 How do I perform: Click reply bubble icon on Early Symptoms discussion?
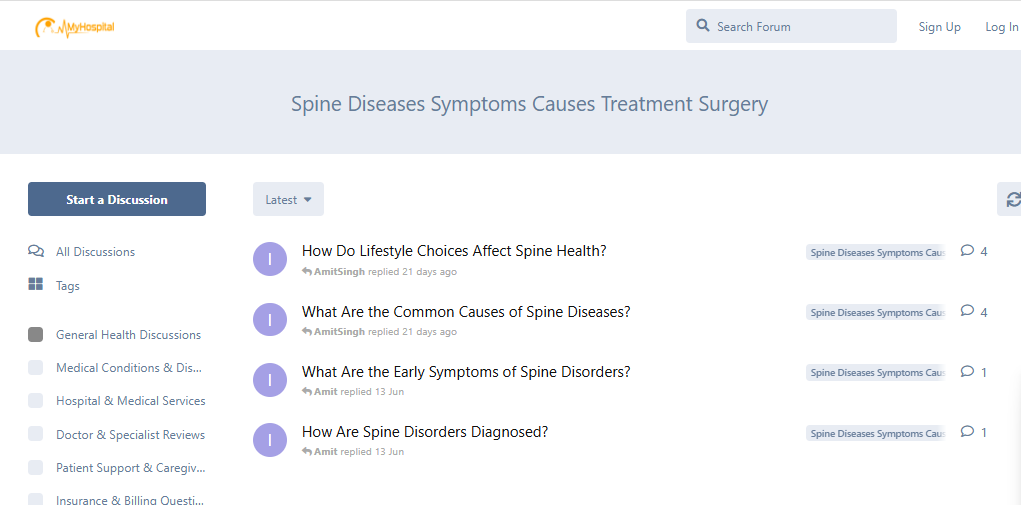point(967,372)
